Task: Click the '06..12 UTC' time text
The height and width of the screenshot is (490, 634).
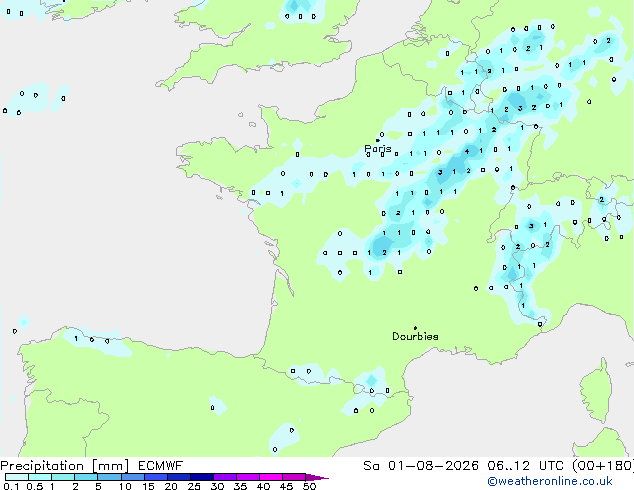Action: 525,466
